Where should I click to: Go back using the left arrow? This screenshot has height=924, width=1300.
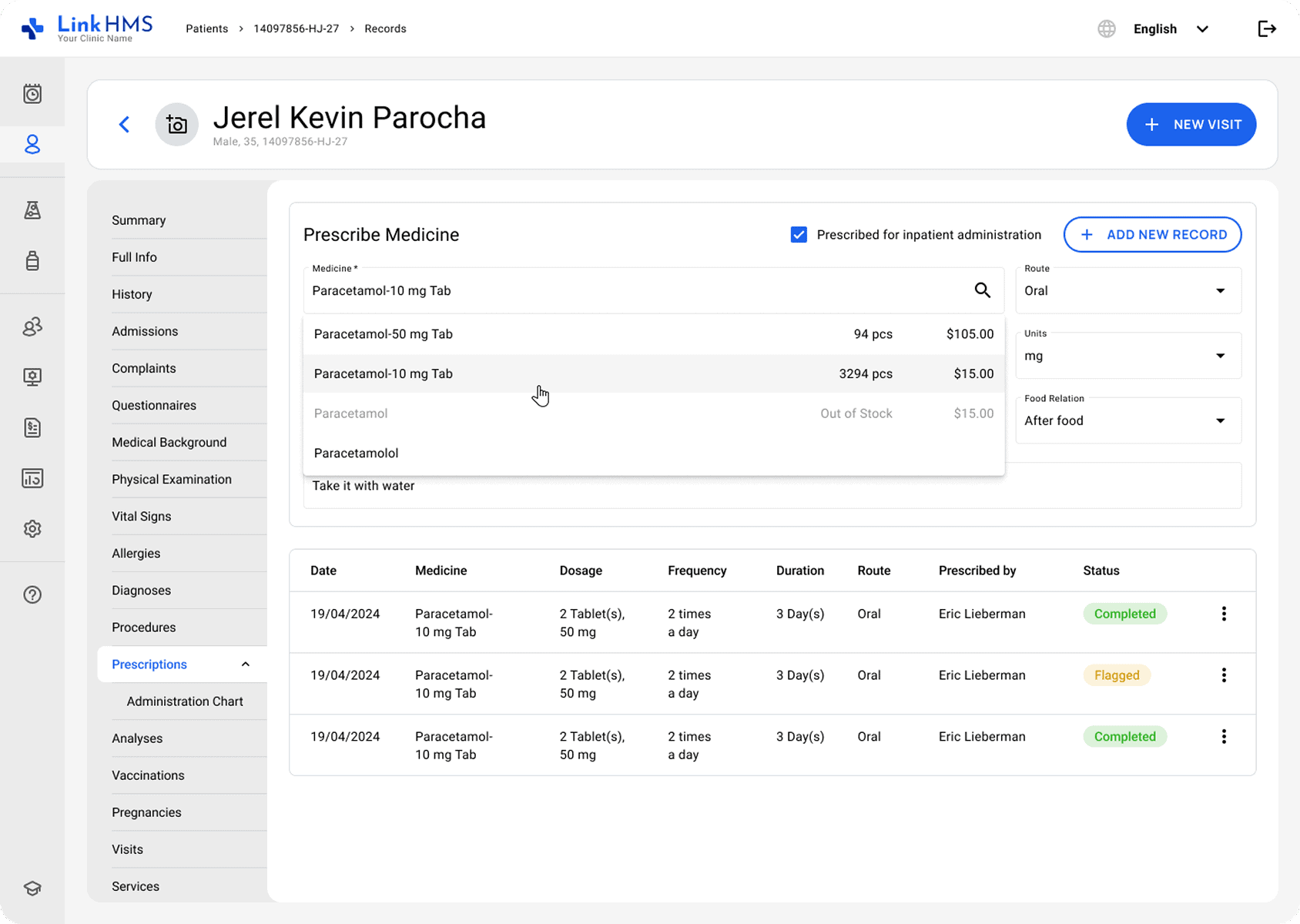pos(124,125)
